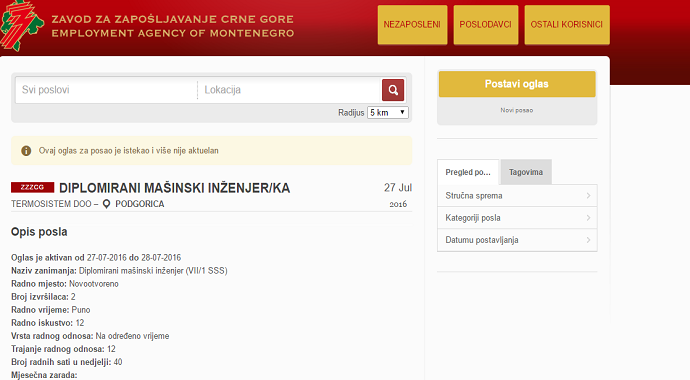Click the Radijus label
690x380 pixels.
(x=351, y=113)
